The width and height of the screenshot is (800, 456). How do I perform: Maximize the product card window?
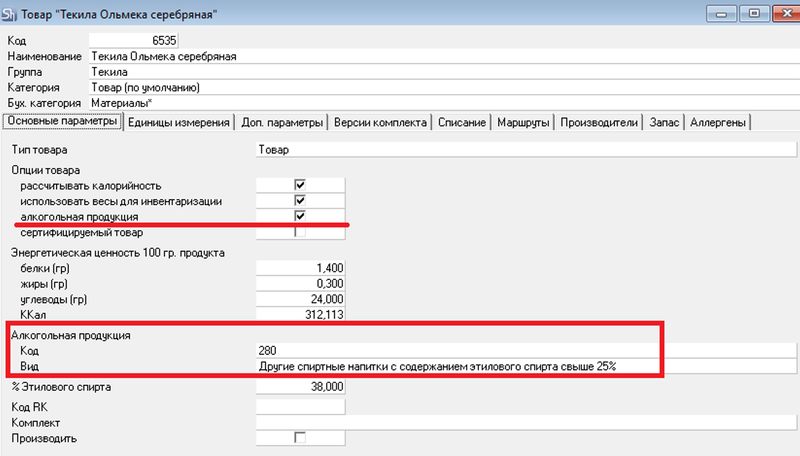pyautogui.click(x=754, y=14)
